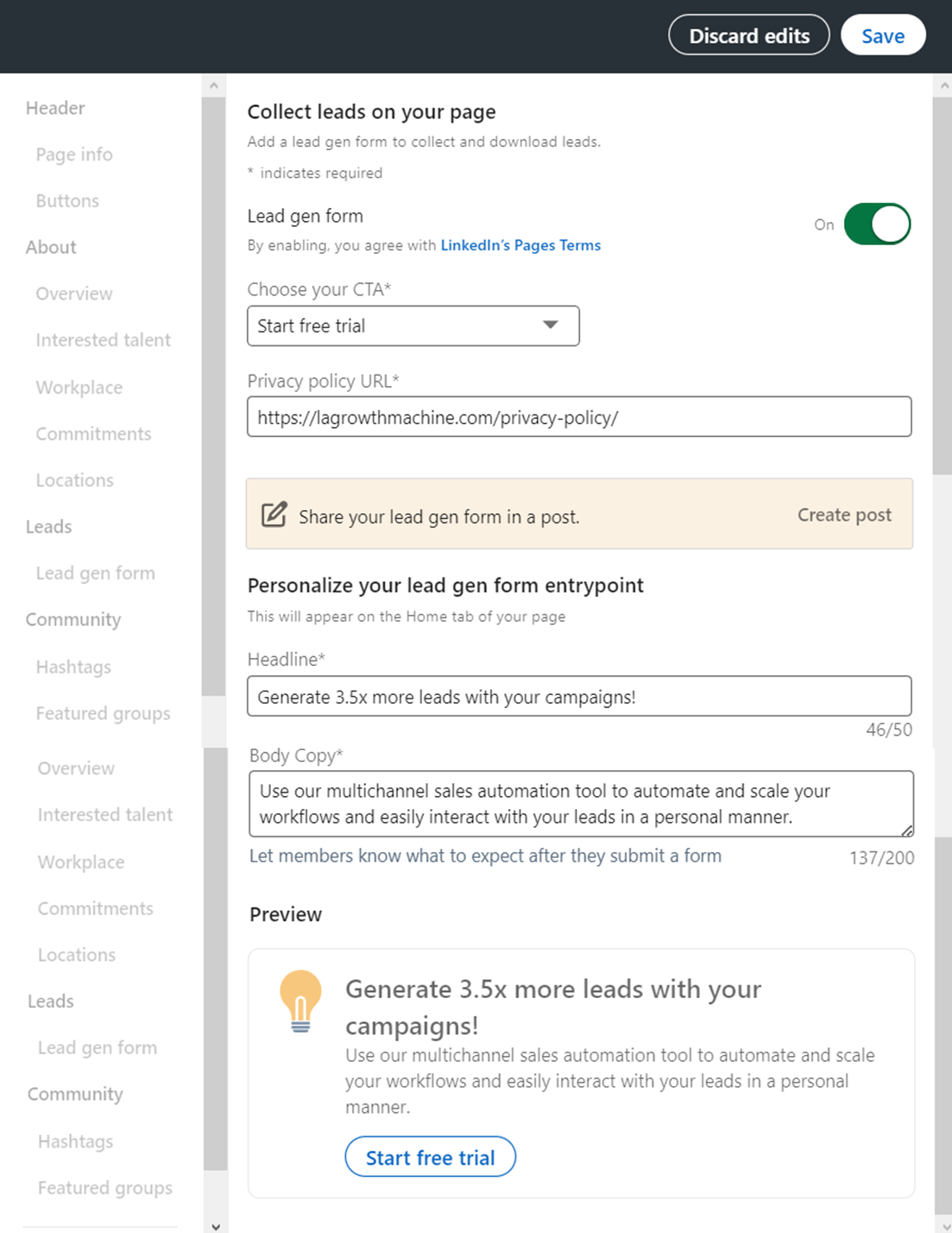Screen dimensions: 952x1233
Task: Click the lightbulb icon in the preview card
Action: pyautogui.click(x=300, y=999)
